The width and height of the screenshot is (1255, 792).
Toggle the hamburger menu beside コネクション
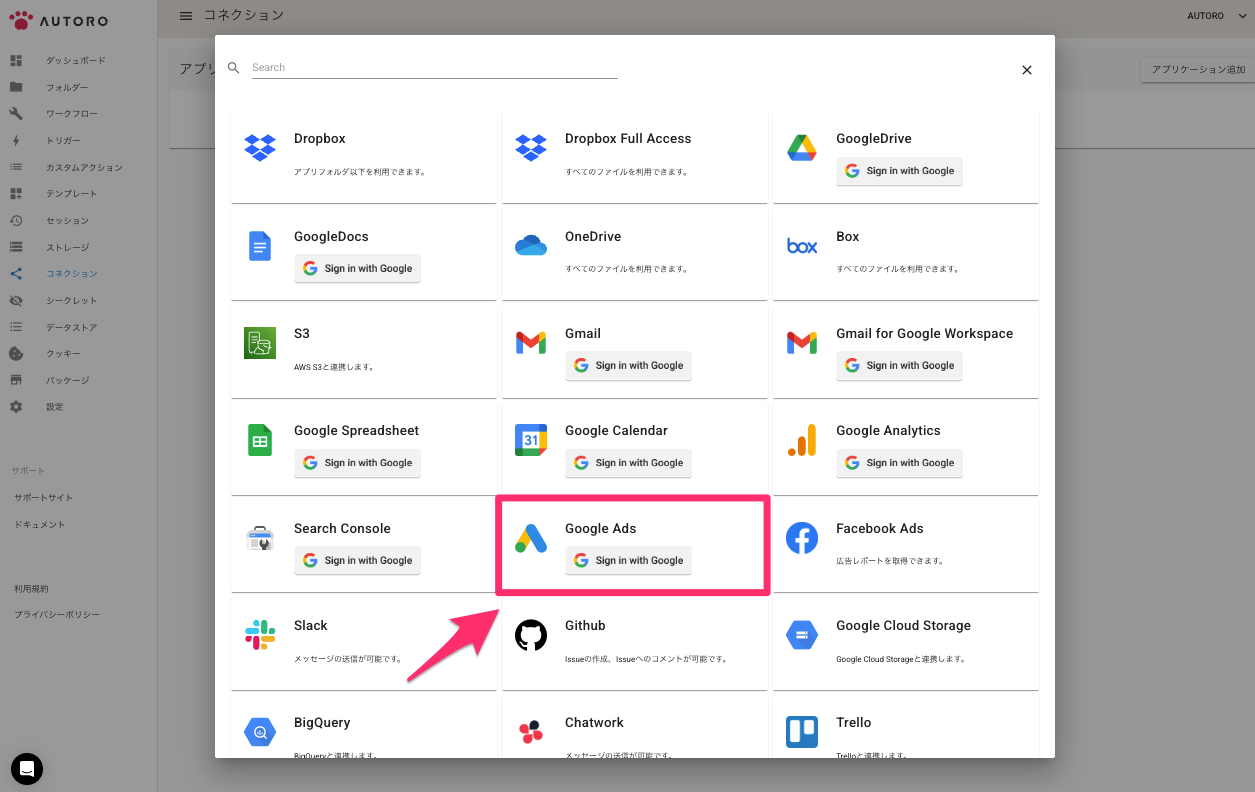point(186,15)
